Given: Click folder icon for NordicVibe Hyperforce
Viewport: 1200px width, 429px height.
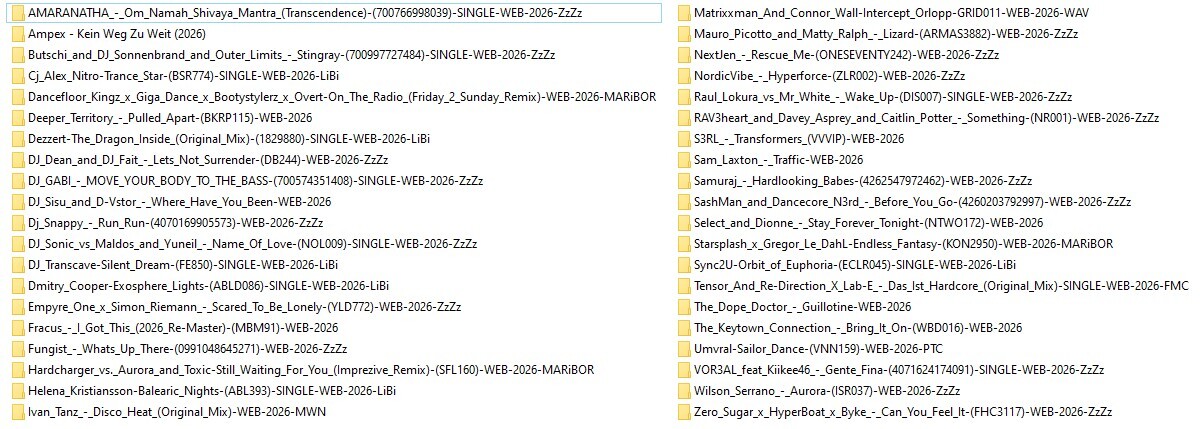Looking at the screenshot, I should 682,76.
